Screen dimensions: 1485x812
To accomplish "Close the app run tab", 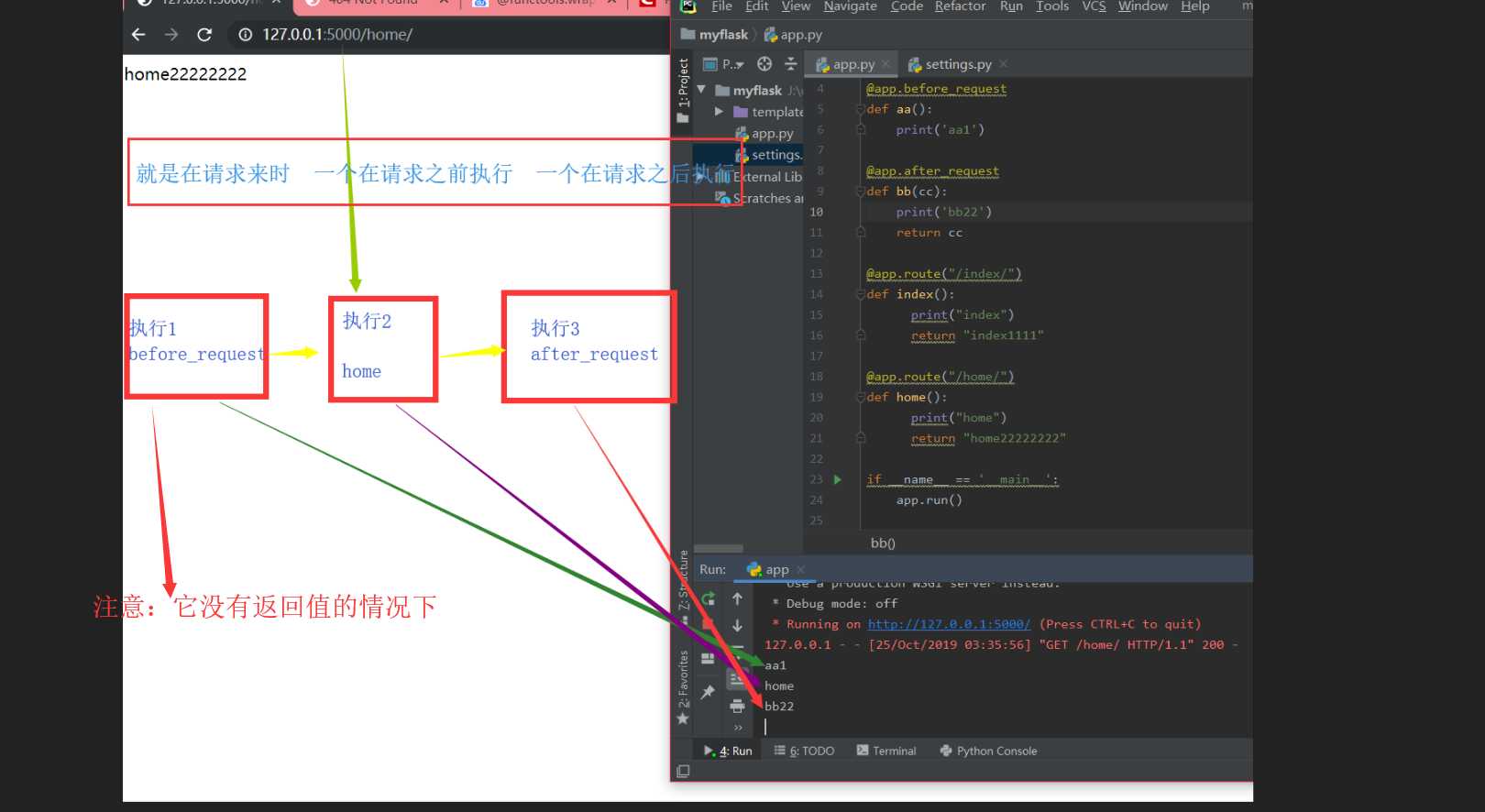I will coord(800,569).
